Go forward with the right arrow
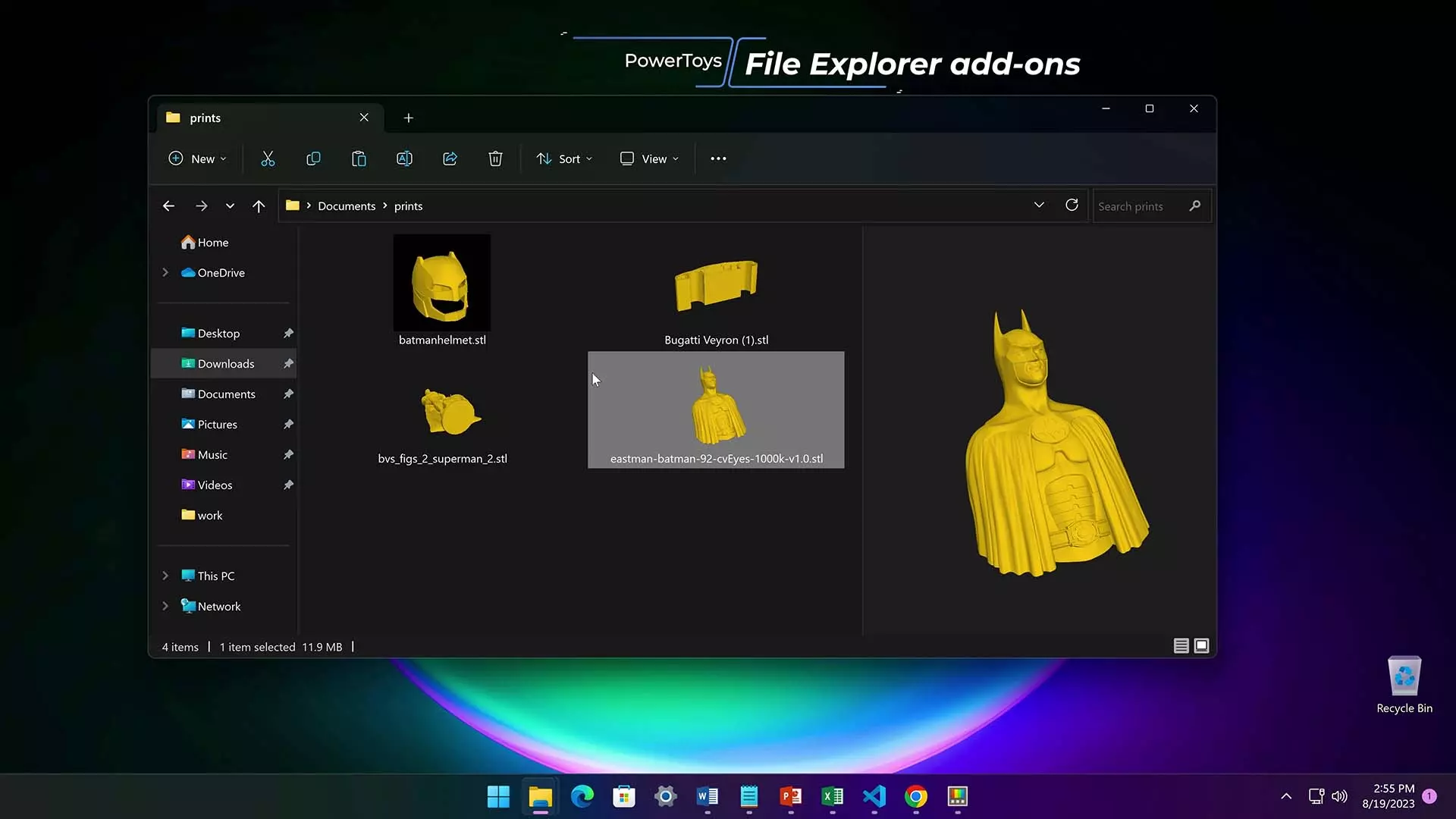 [201, 206]
